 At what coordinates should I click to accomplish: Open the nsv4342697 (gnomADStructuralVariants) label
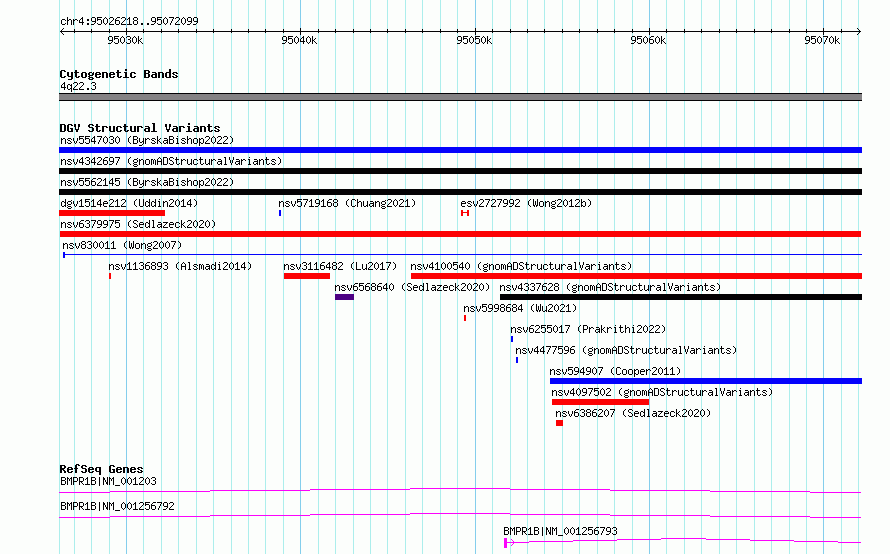coord(171,161)
